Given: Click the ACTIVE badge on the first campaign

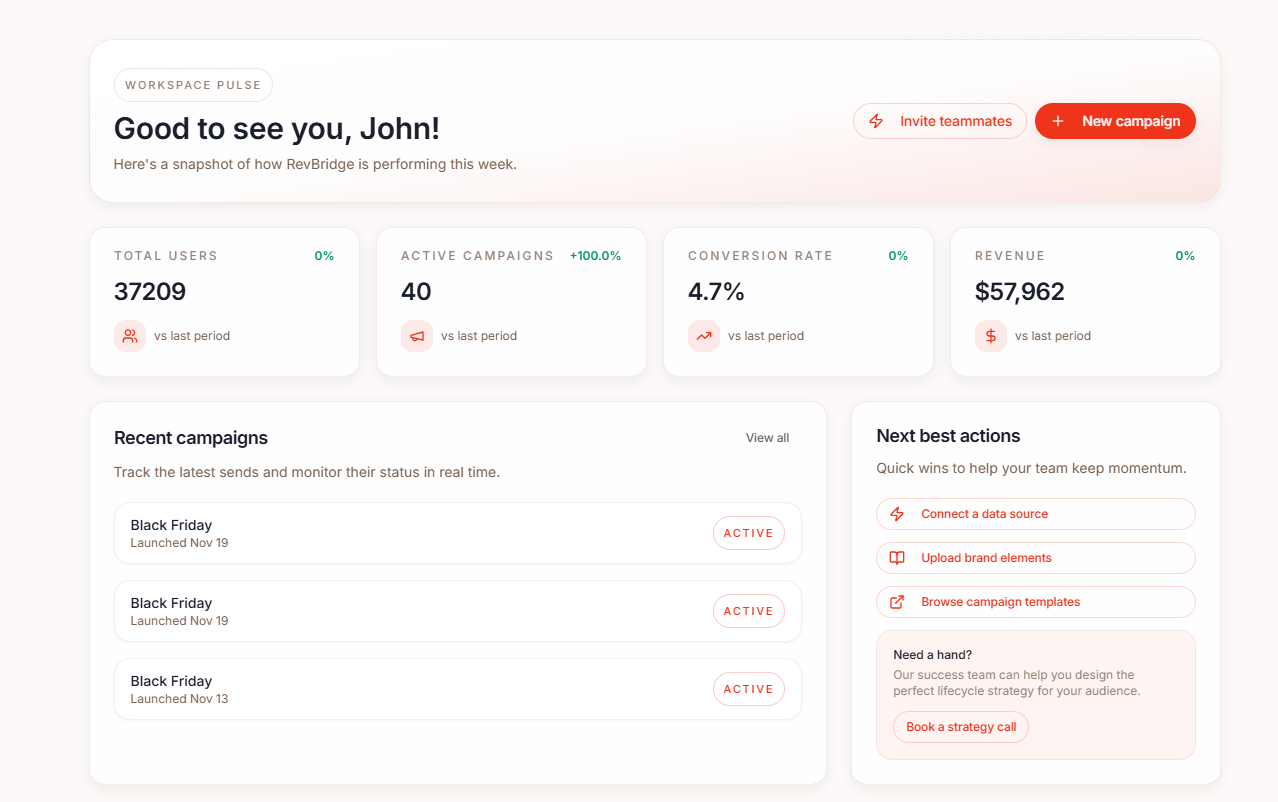Looking at the screenshot, I should click(748, 533).
